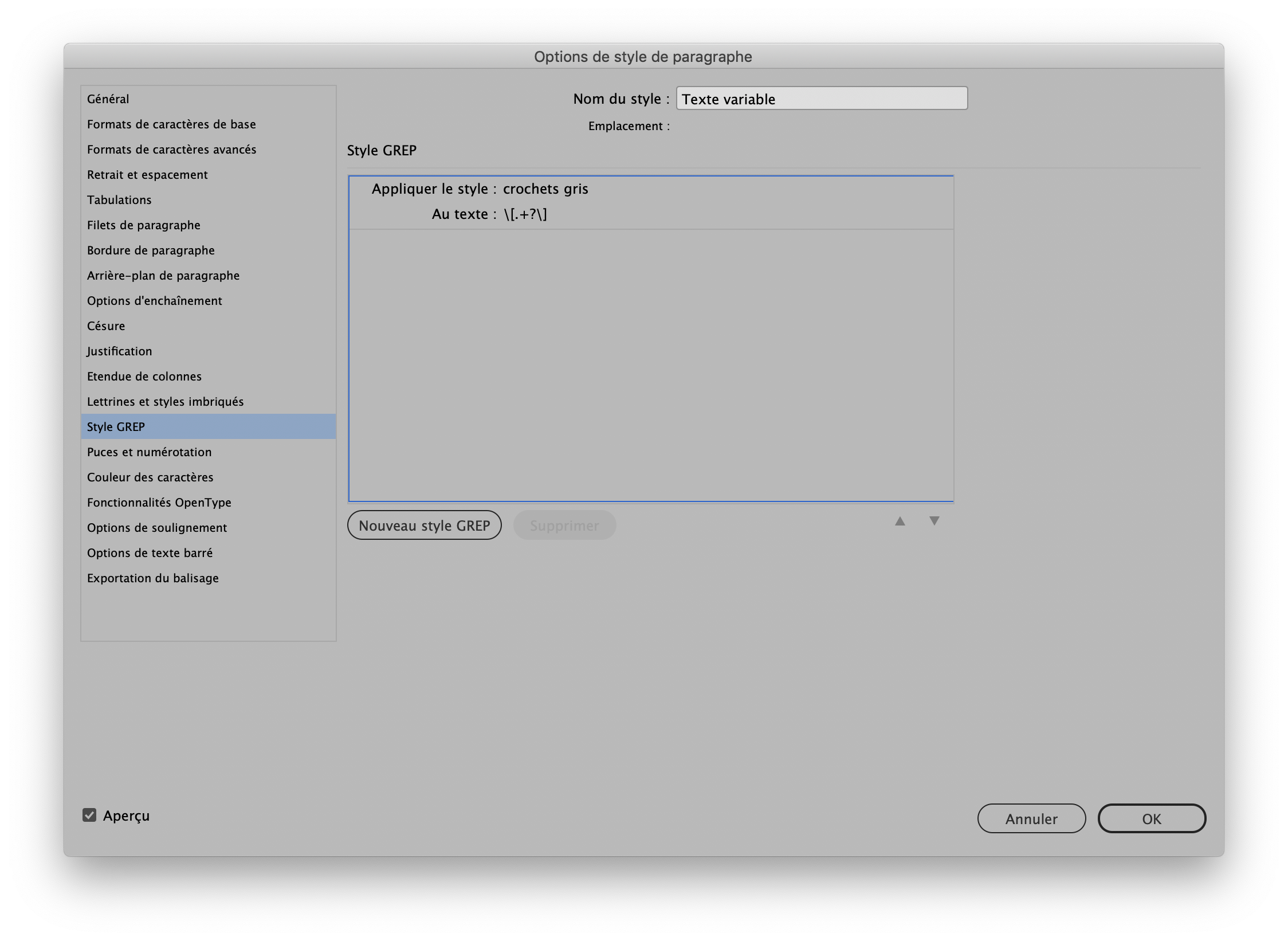Screen dimensions: 1288x941
Task: Open Retrait et espacement settings
Action: pyautogui.click(x=209, y=174)
